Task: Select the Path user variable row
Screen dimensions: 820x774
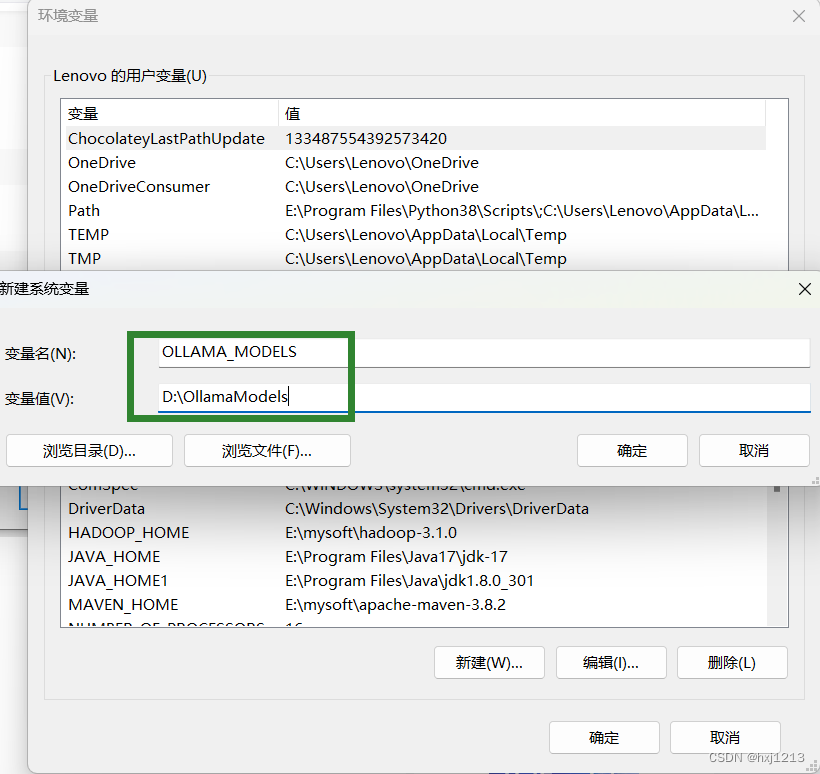Action: 416,211
